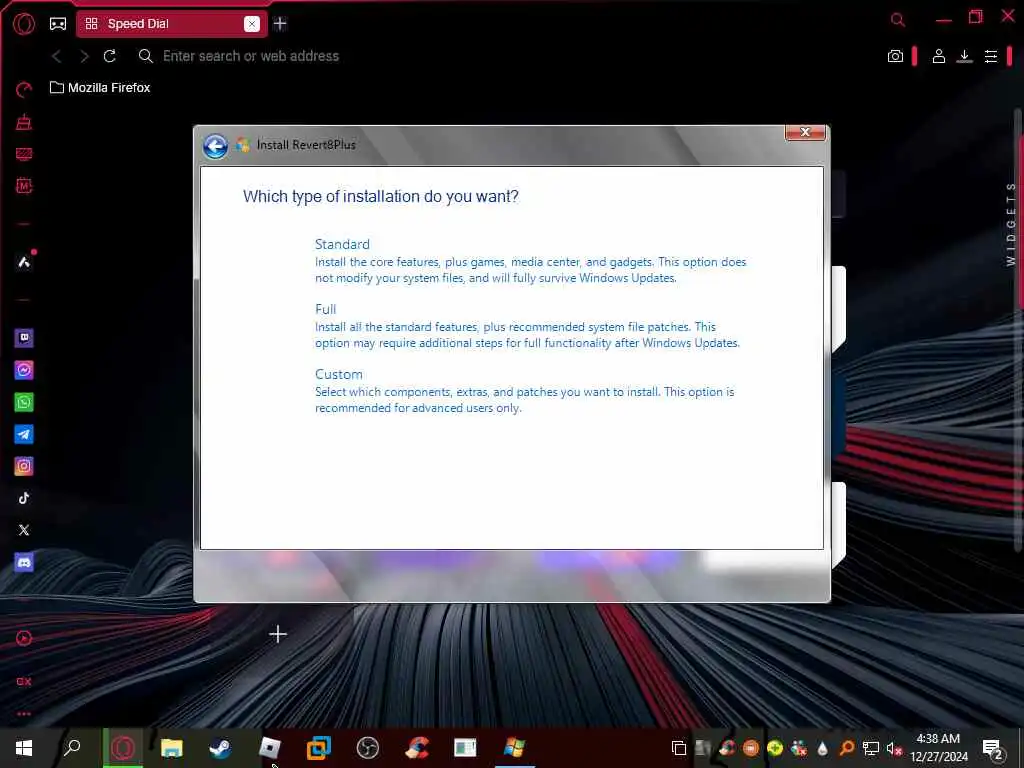
Task: Open VirtualBox from taskbar
Action: (x=319, y=748)
